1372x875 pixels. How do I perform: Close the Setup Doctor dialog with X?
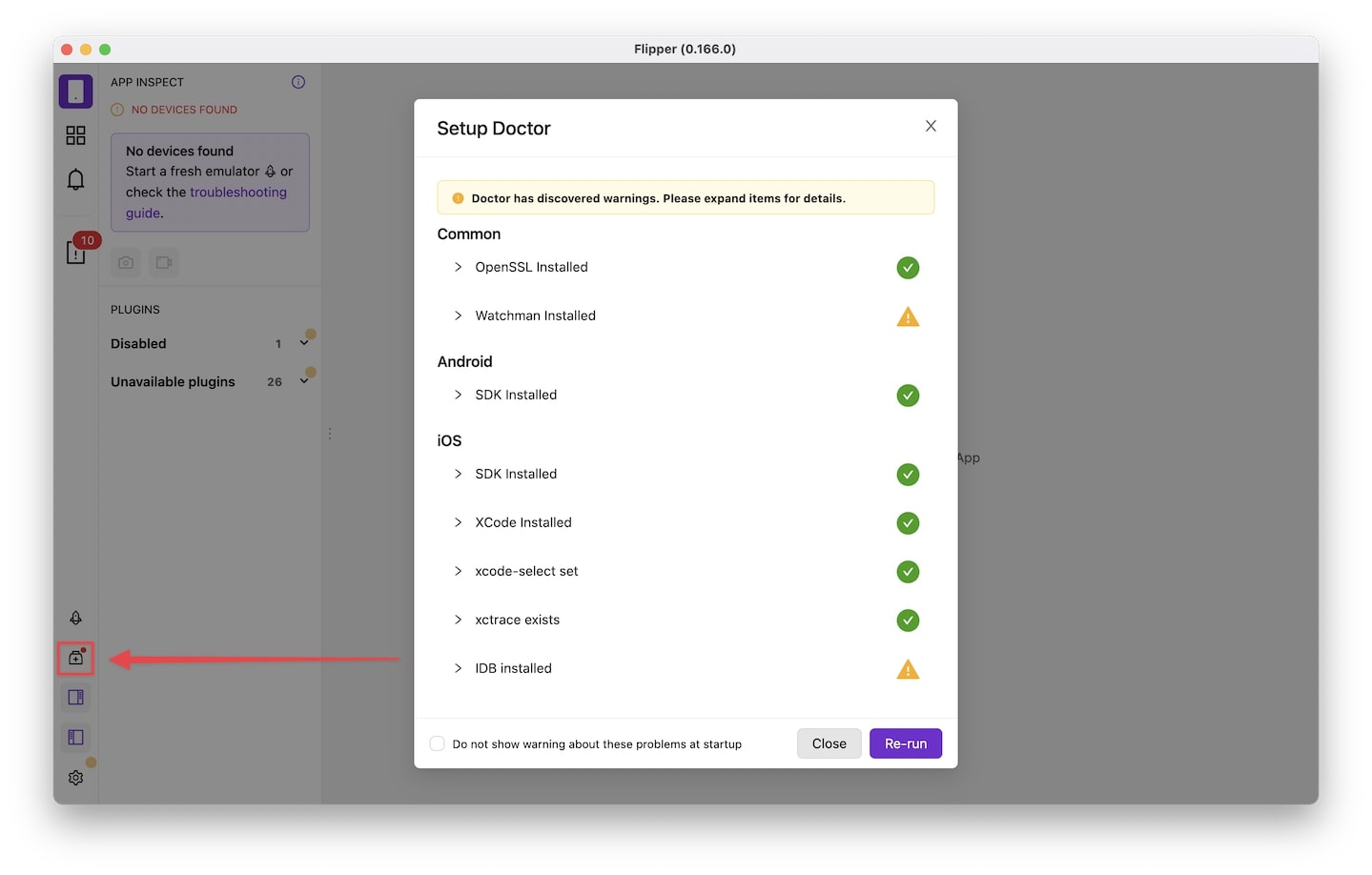[x=931, y=126]
